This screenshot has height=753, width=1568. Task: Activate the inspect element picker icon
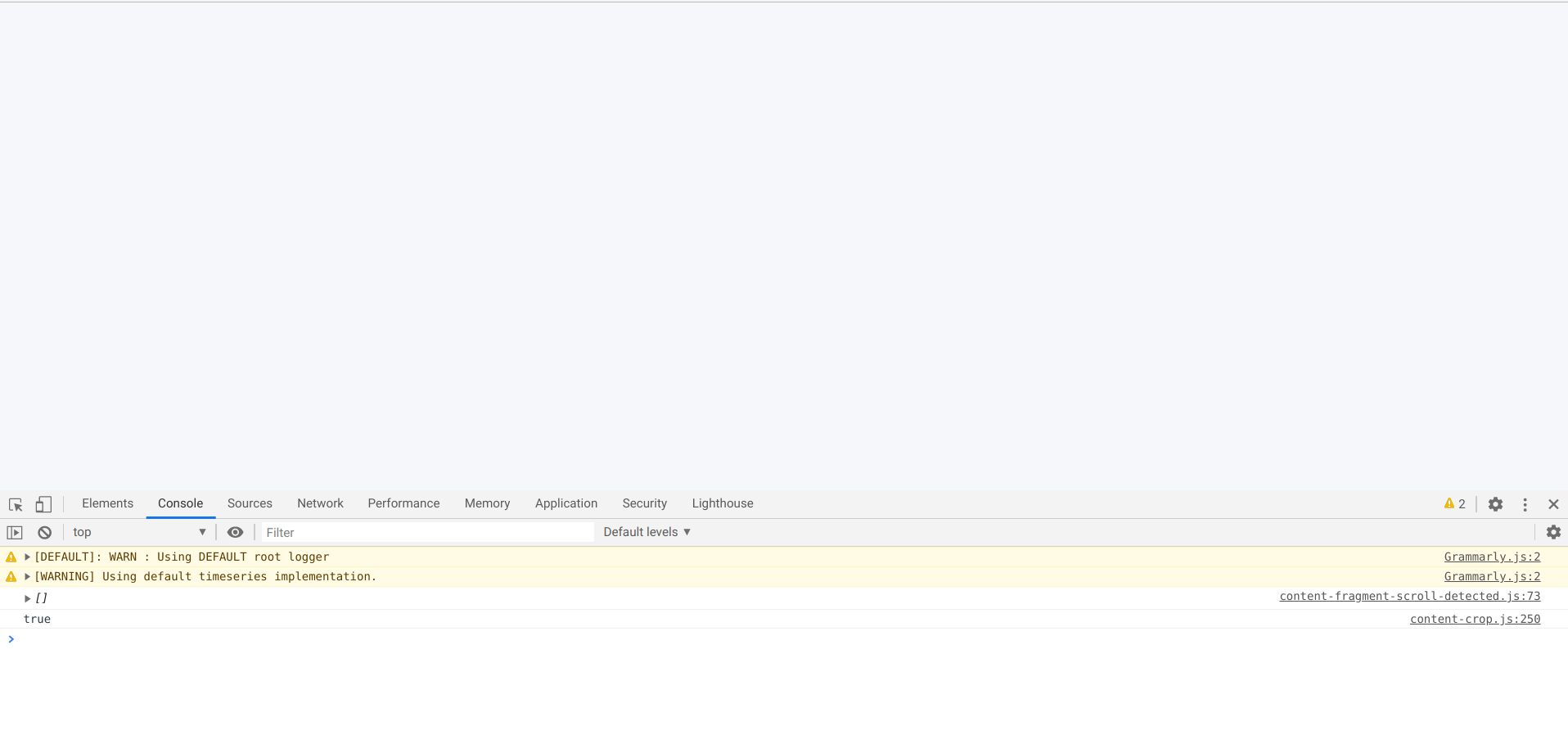(x=16, y=504)
